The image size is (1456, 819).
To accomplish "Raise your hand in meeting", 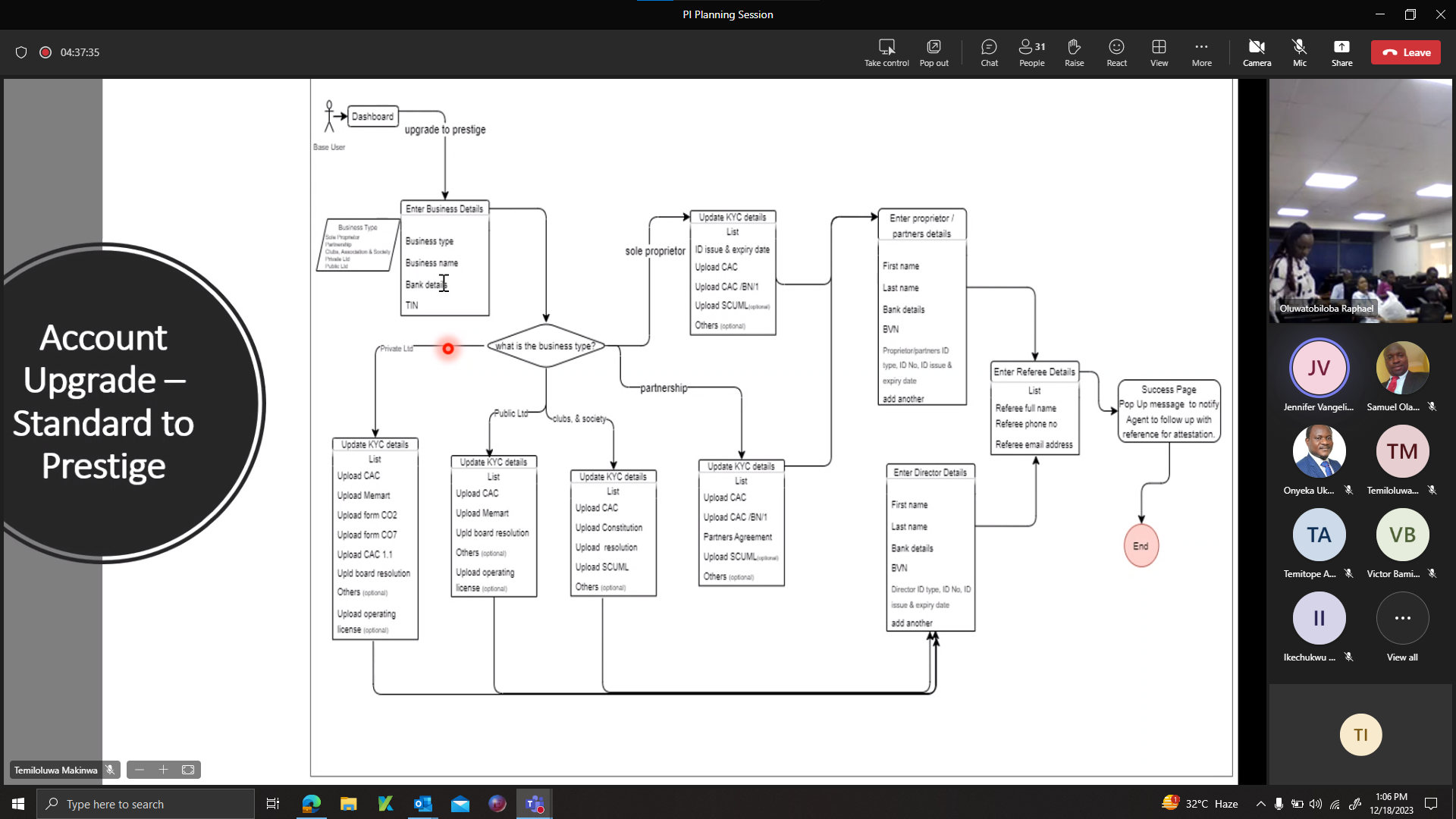I will pyautogui.click(x=1074, y=52).
